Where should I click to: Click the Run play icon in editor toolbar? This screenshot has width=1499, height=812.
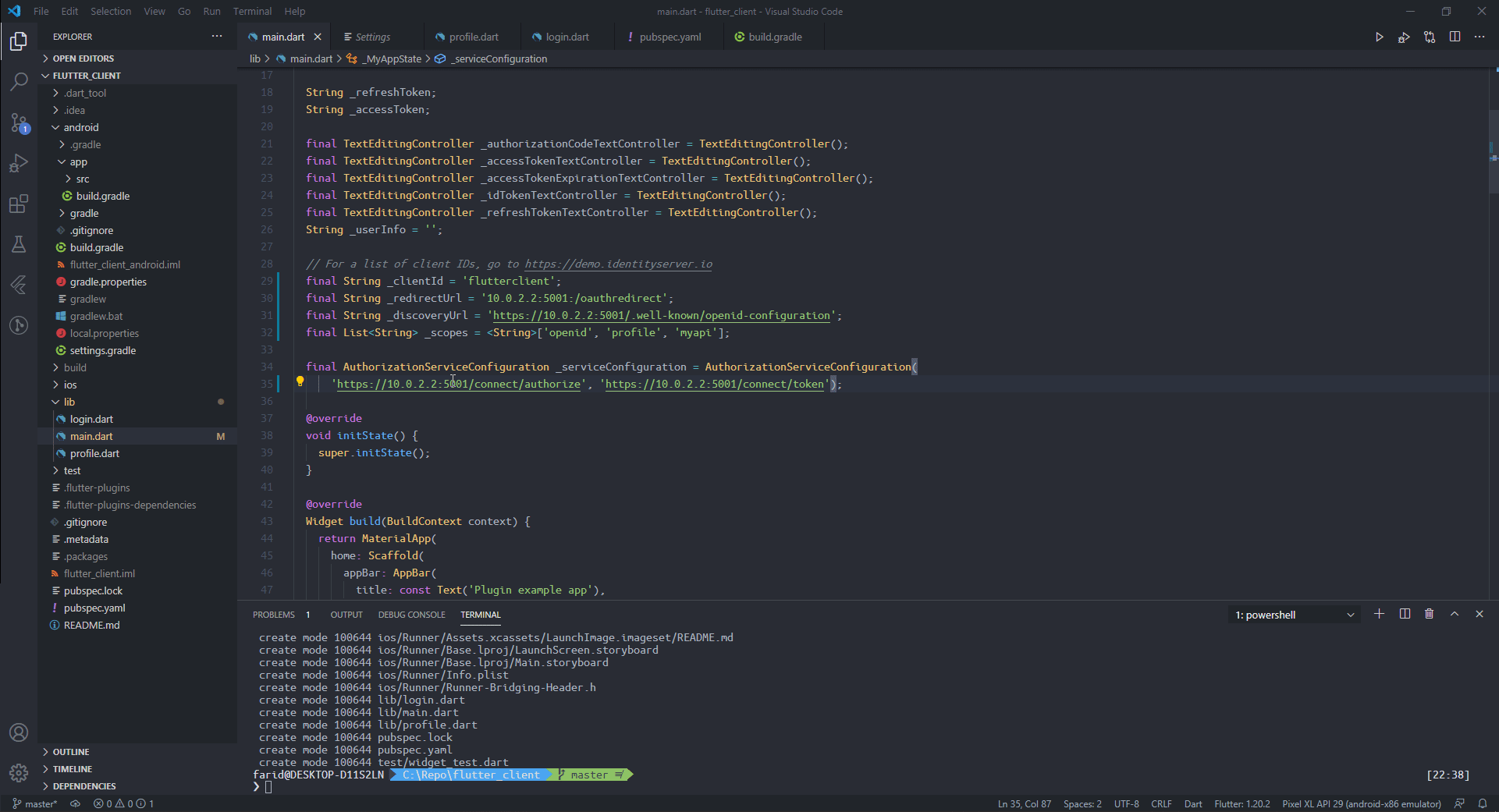coord(1379,37)
